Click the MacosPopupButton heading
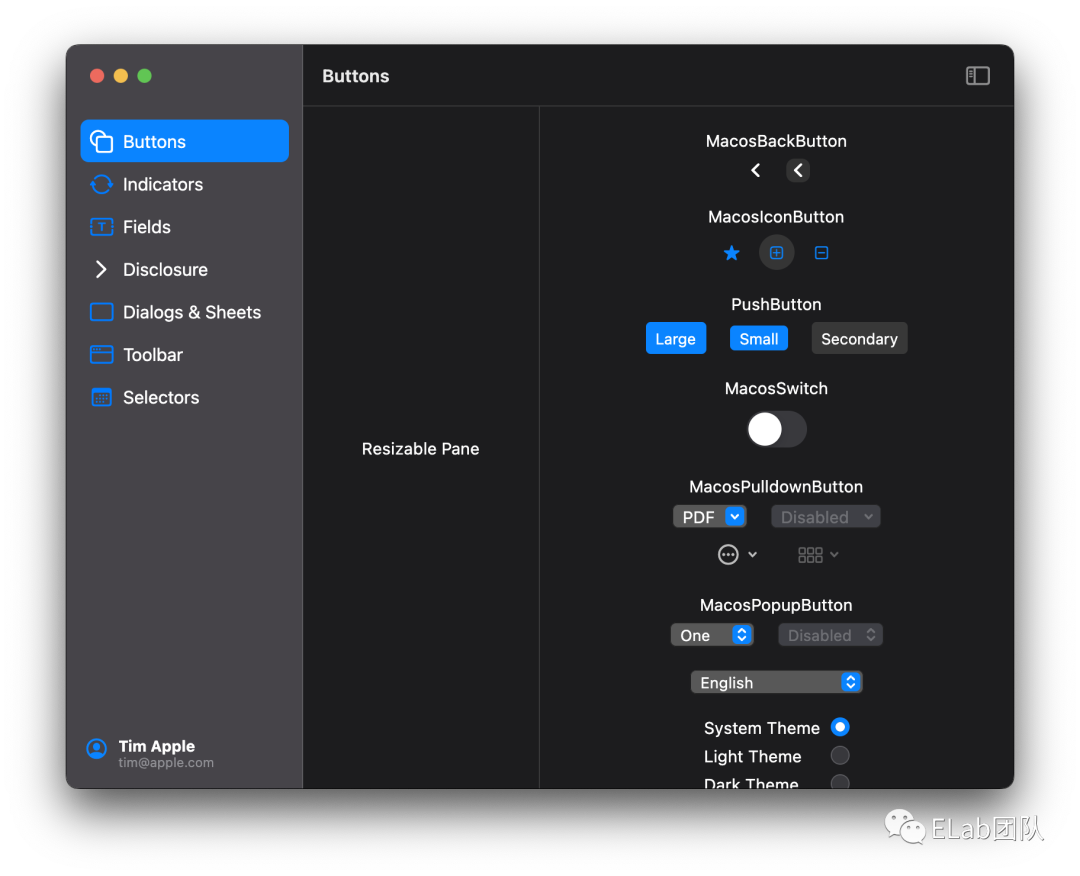 tap(776, 605)
